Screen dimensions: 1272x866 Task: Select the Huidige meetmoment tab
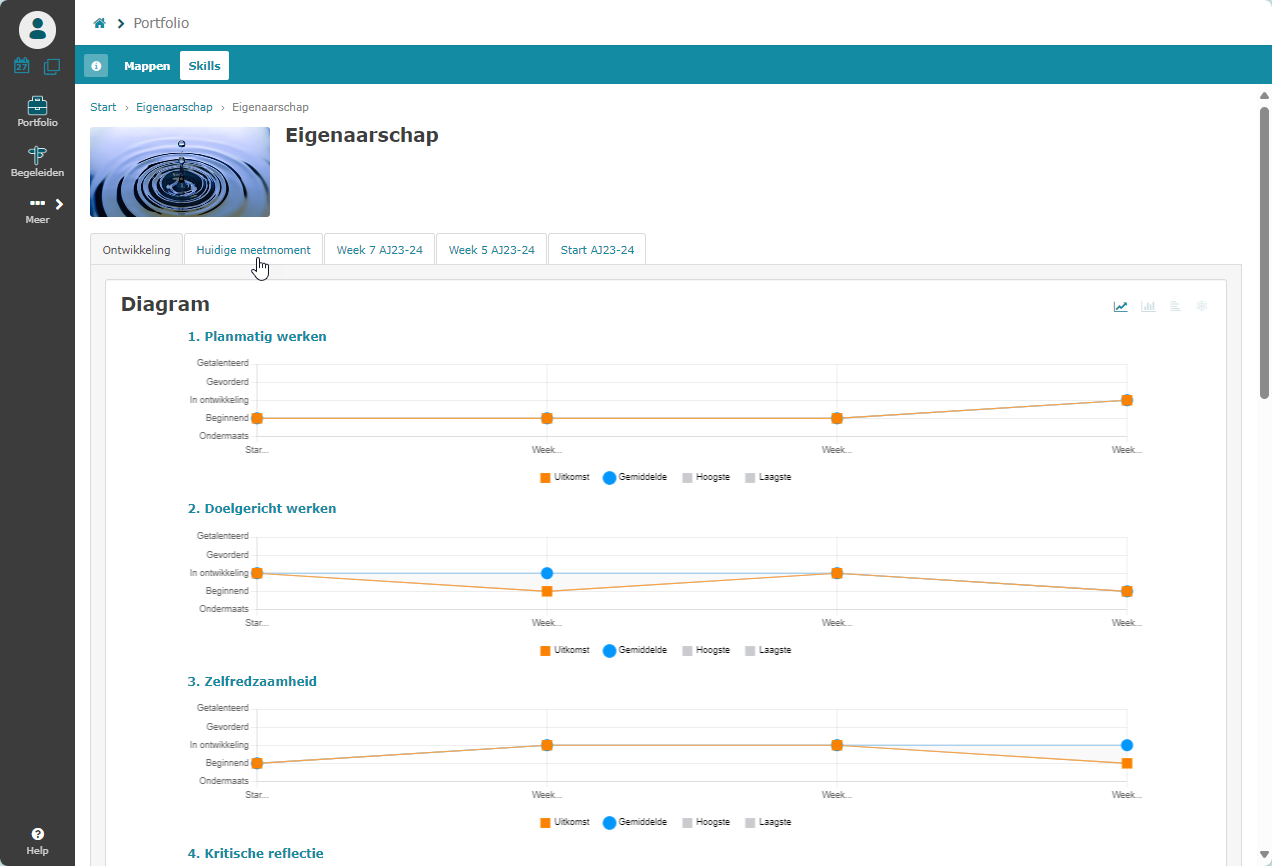253,250
